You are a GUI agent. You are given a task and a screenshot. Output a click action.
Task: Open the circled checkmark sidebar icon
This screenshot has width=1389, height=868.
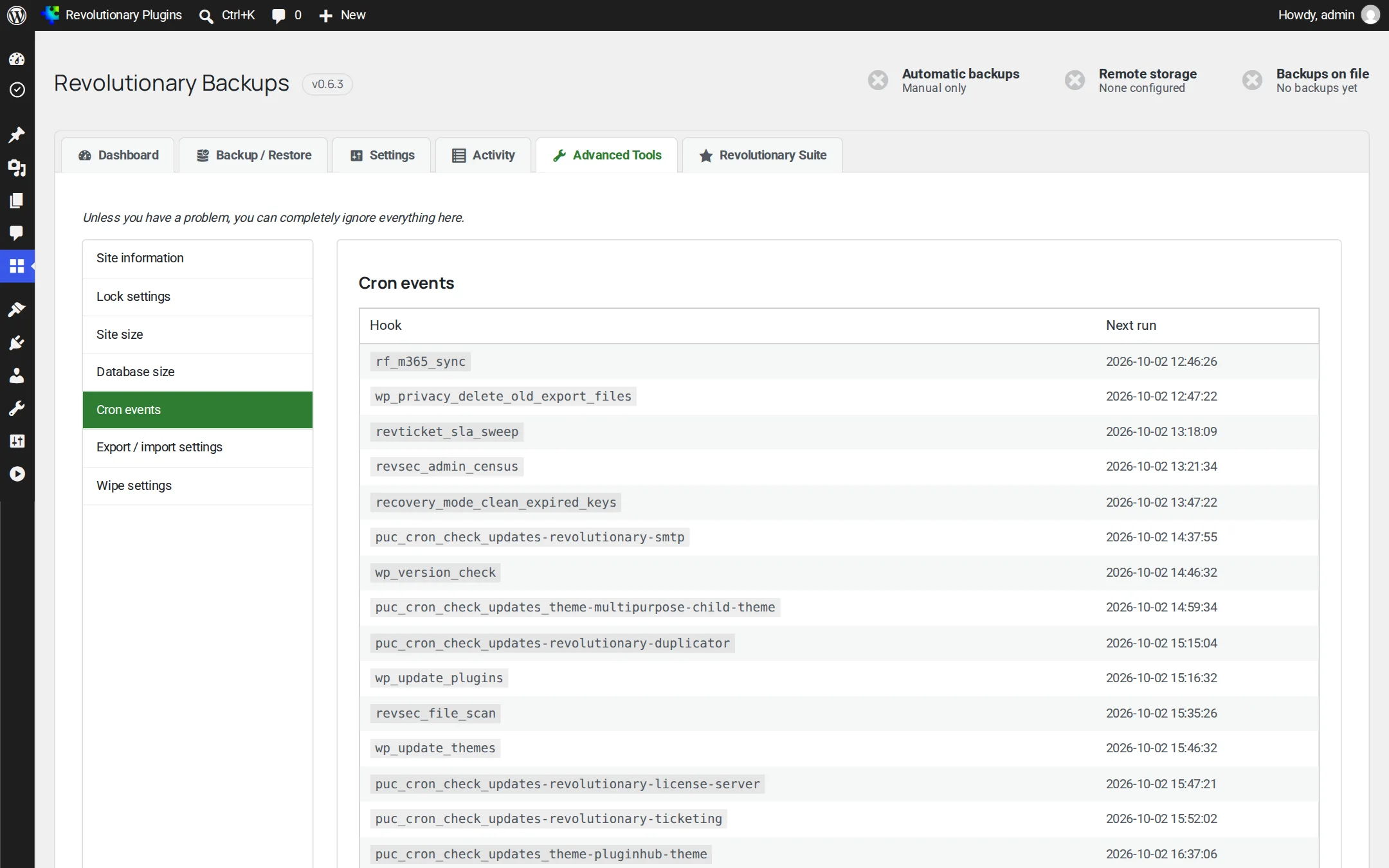coord(17,89)
